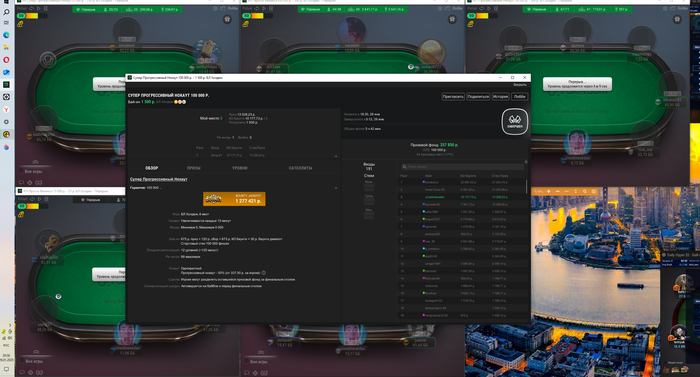Screen dimensions: 700x377
Task: Open gear icon above player search field
Action: (x=525, y=162)
